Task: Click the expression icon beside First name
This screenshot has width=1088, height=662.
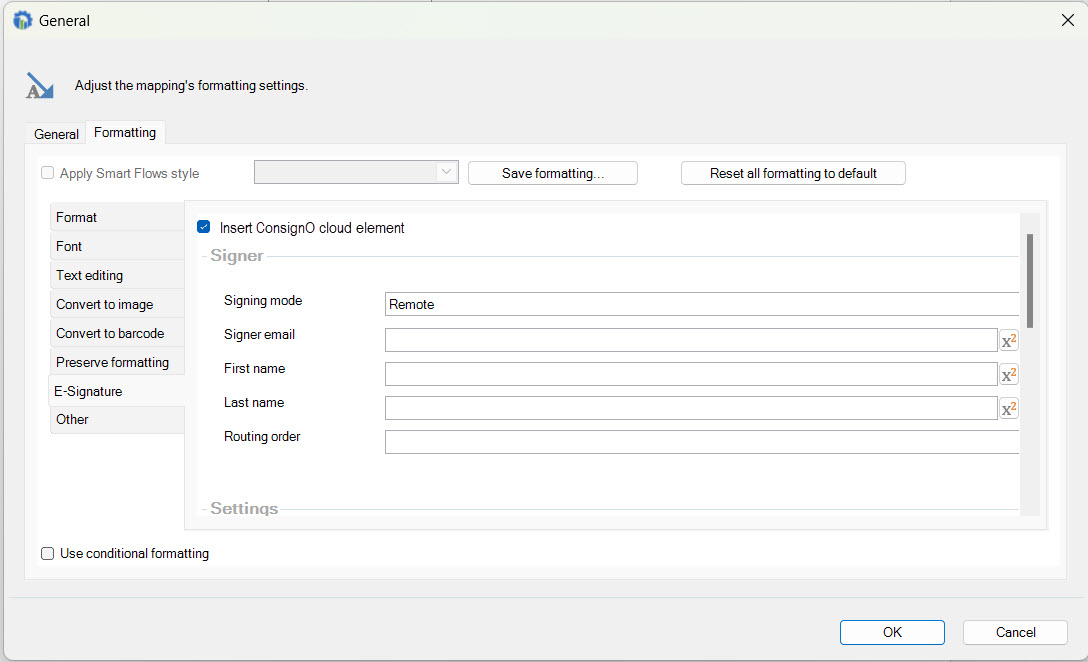Action: pos(1008,375)
